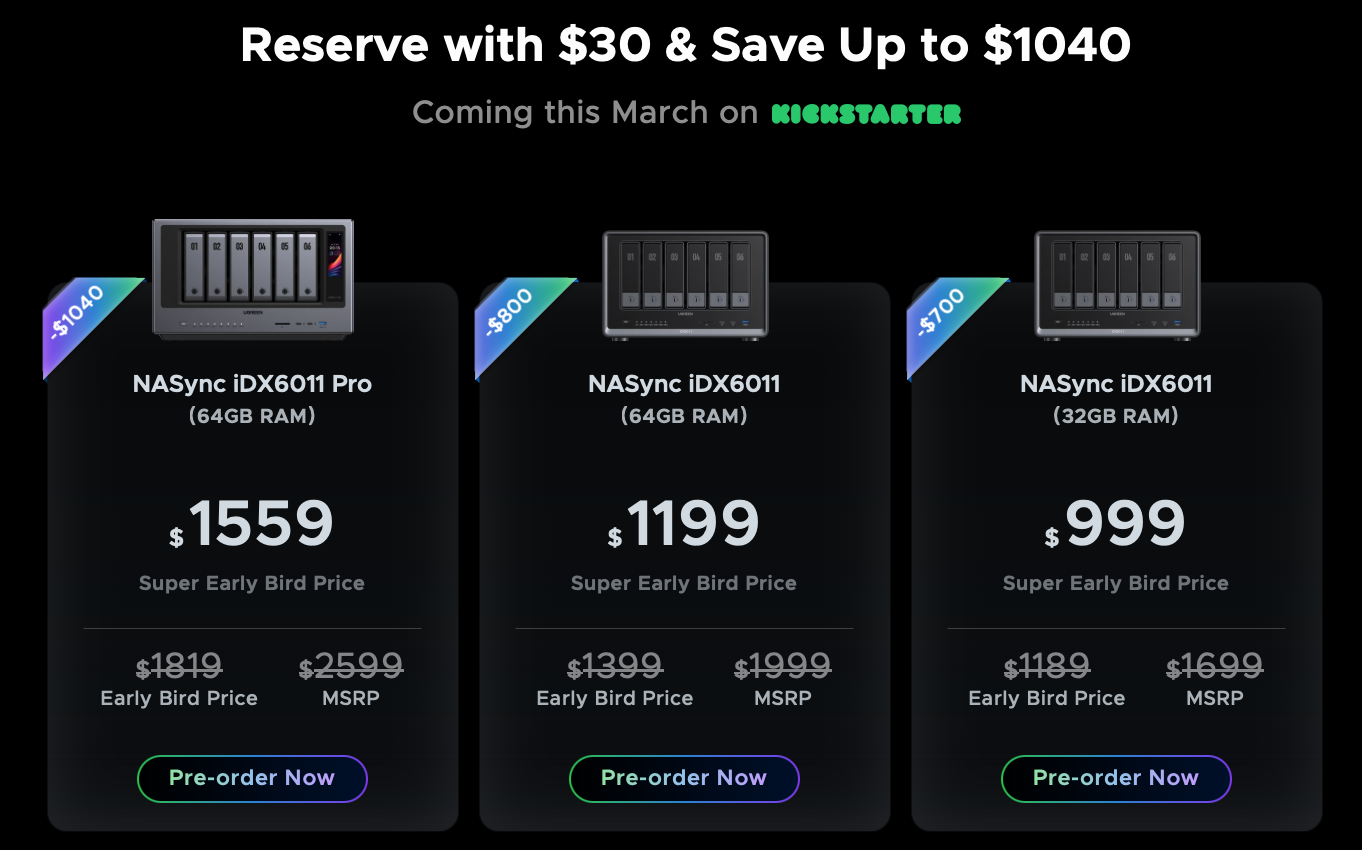Click the struck-through $1999 MSRP
The width and height of the screenshot is (1362, 850).
pos(783,666)
